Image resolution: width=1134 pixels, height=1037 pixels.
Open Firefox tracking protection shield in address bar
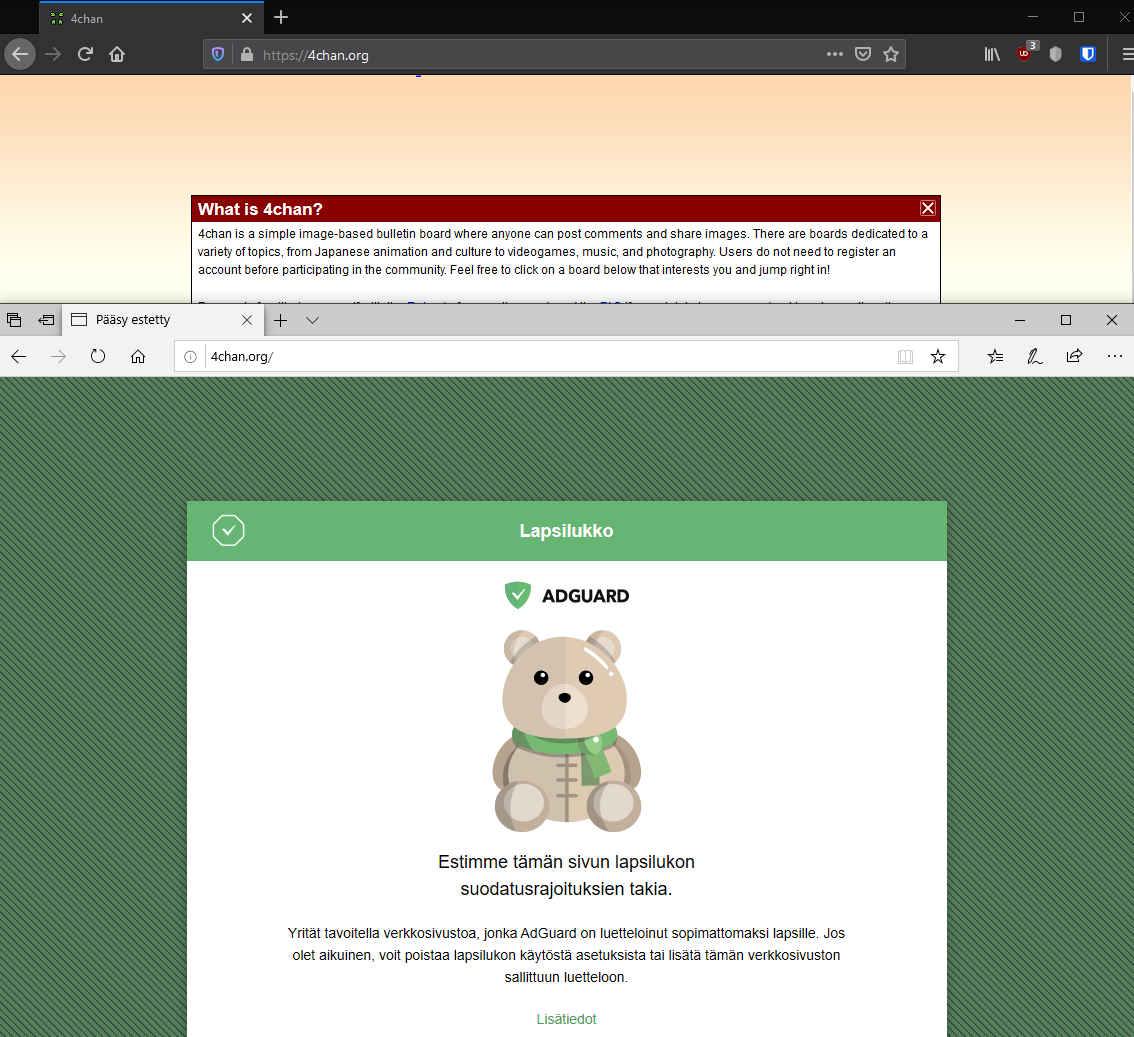point(218,54)
